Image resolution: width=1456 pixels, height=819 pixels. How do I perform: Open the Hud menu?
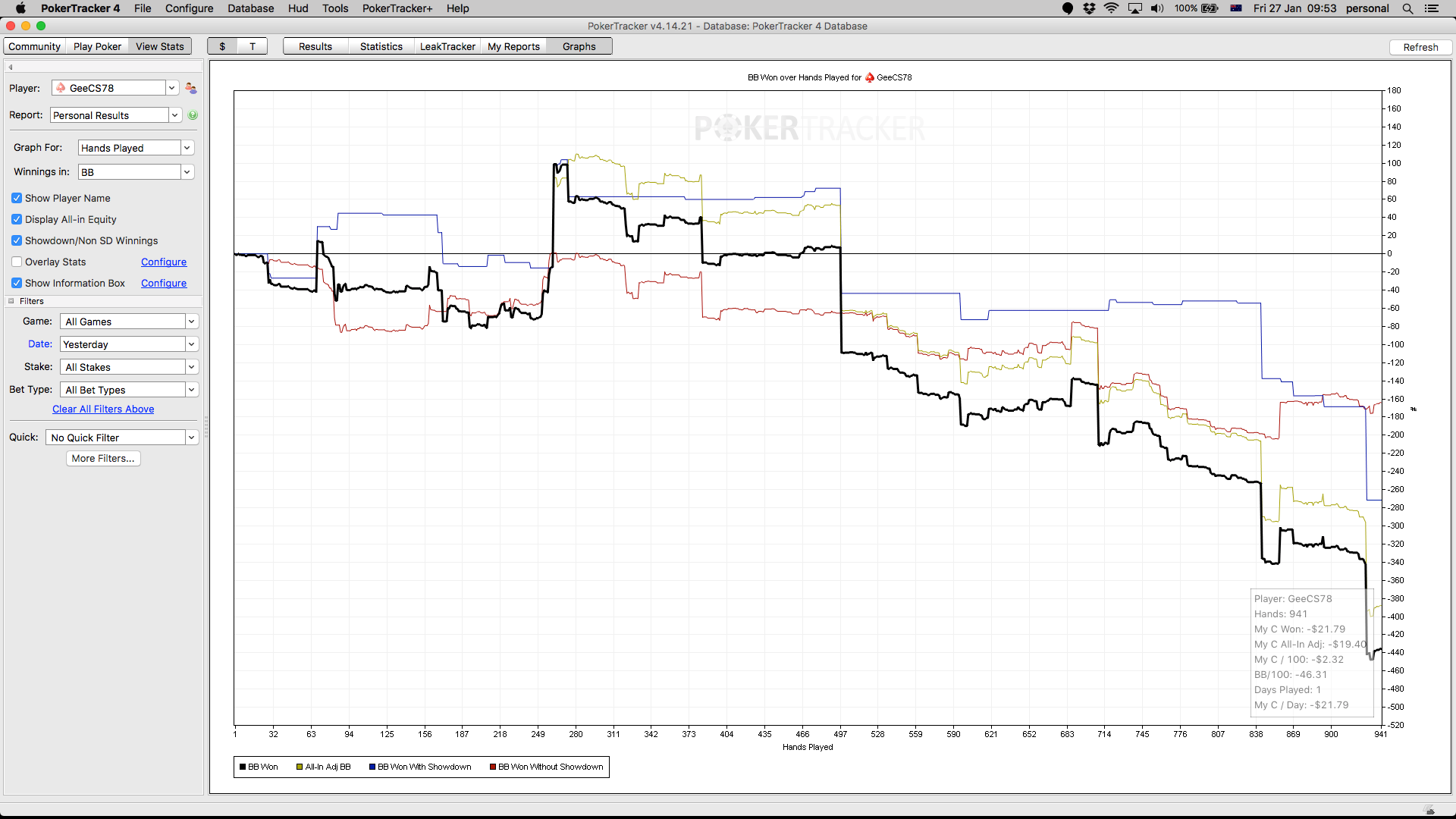298,8
